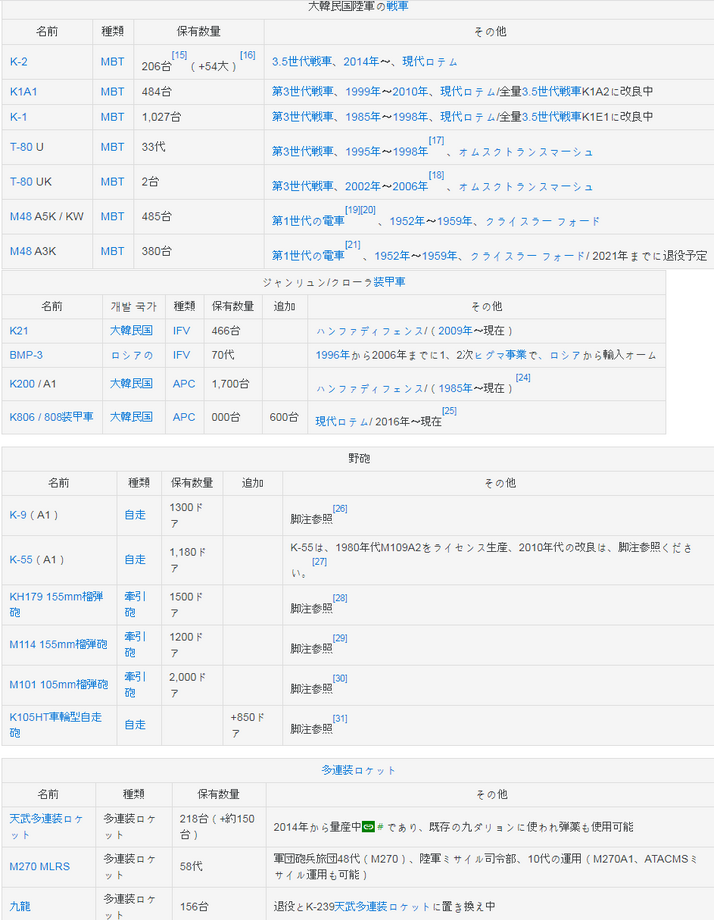714x920 pixels.
Task: Open footnote reference [15] beside 206台
Action: [x=179, y=54]
